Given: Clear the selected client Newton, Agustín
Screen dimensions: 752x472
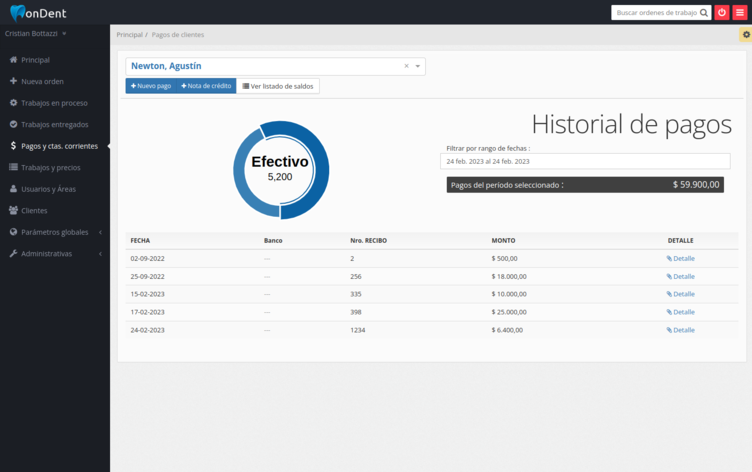Looking at the screenshot, I should (406, 66).
